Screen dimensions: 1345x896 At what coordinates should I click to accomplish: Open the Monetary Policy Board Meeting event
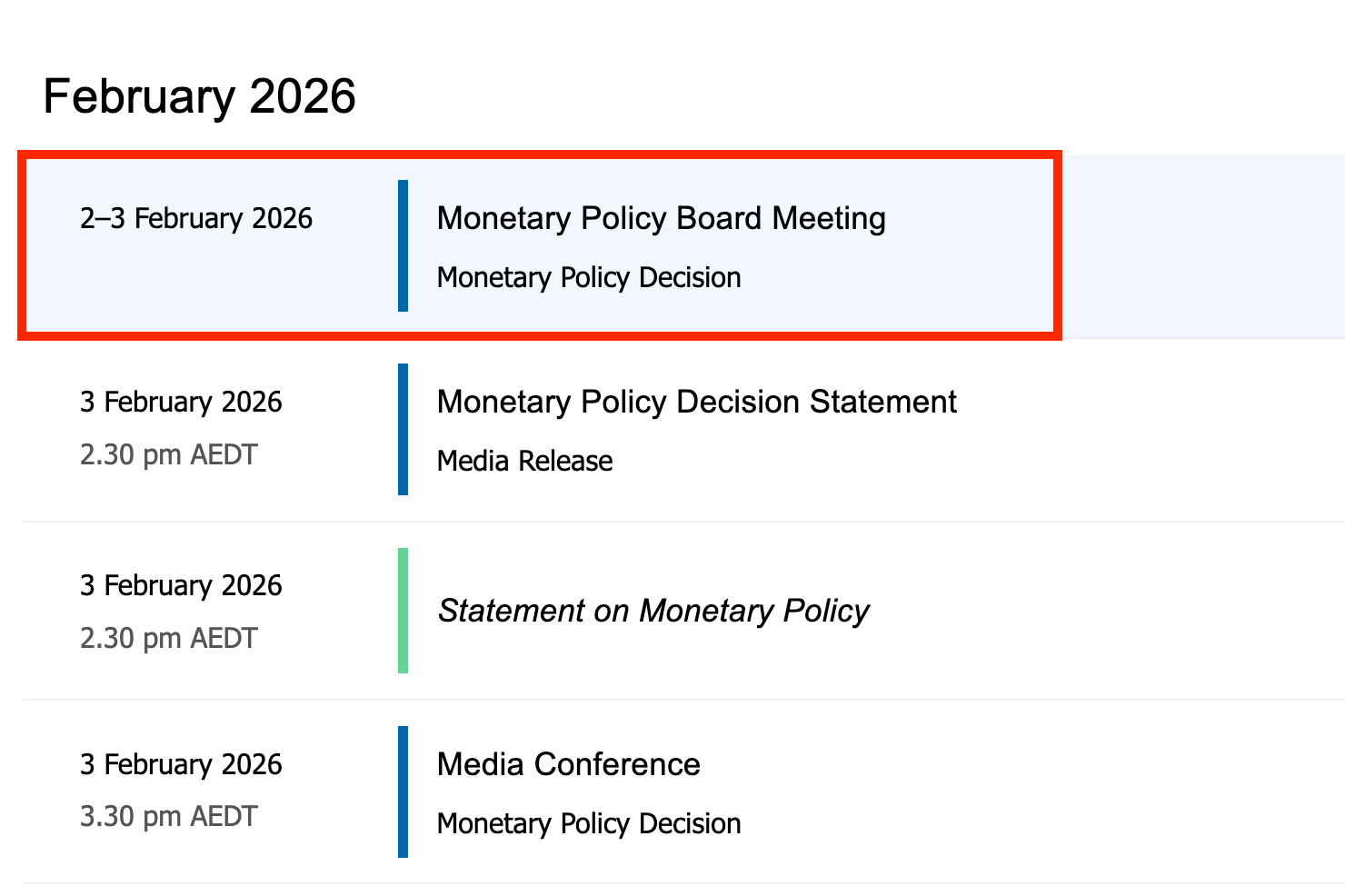[x=661, y=219]
